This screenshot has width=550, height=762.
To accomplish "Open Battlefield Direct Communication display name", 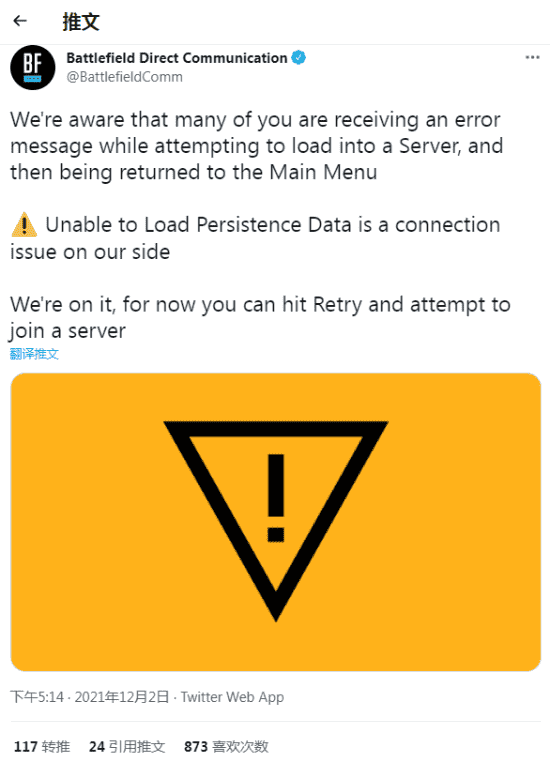I will [177, 58].
